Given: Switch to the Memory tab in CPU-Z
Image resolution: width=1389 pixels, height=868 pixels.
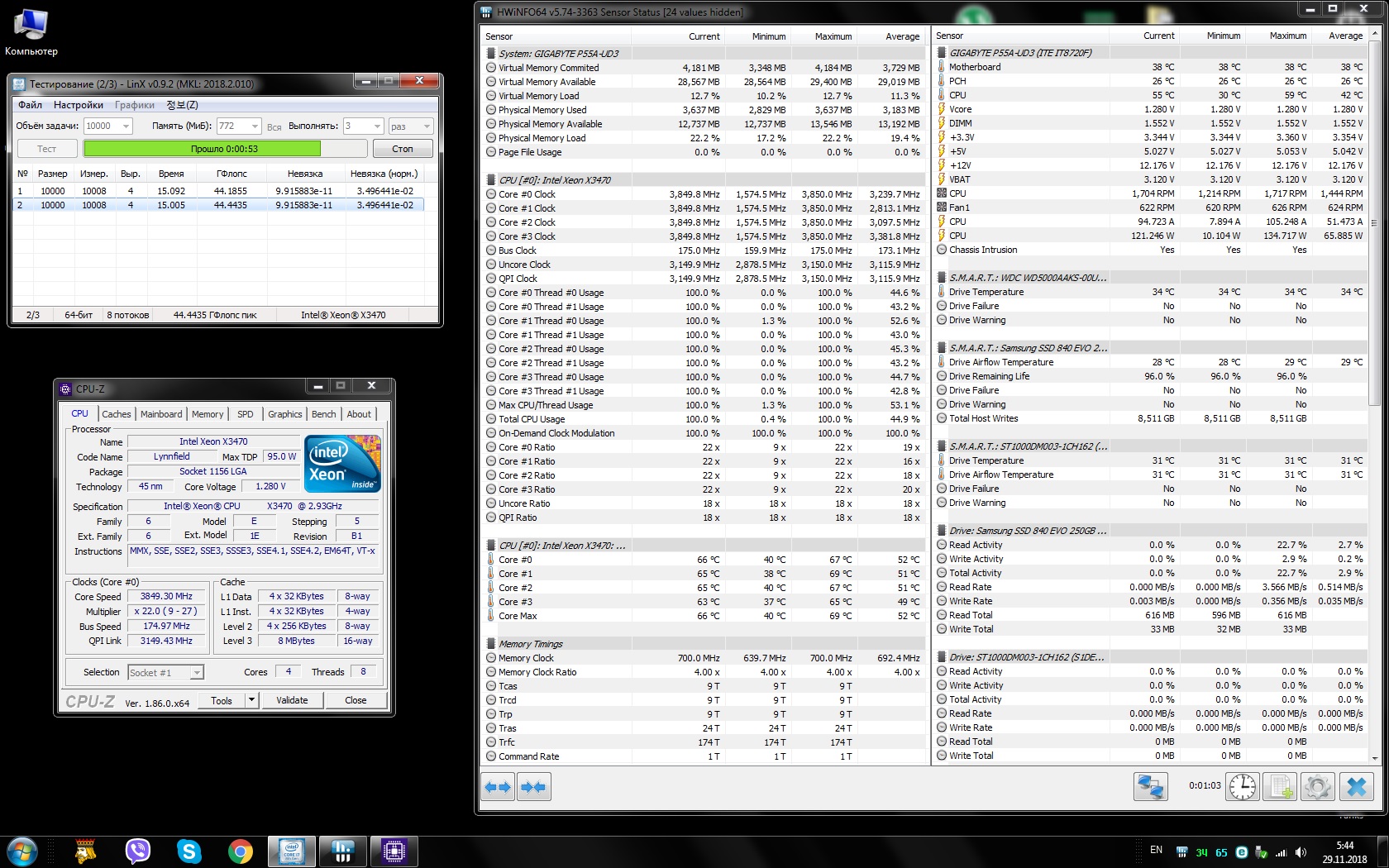Looking at the screenshot, I should [208, 414].
